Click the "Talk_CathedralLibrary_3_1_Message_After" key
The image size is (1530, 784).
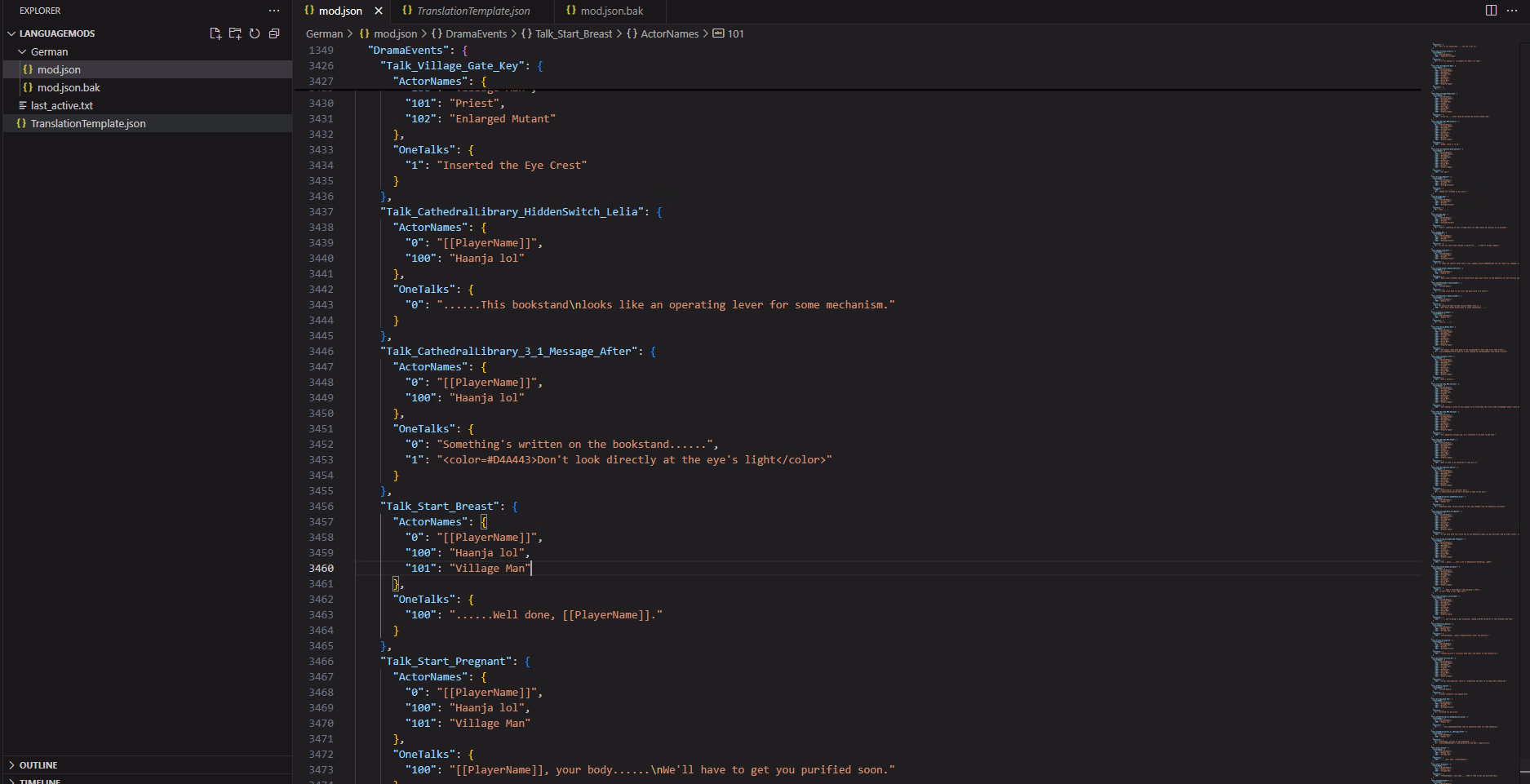point(509,351)
